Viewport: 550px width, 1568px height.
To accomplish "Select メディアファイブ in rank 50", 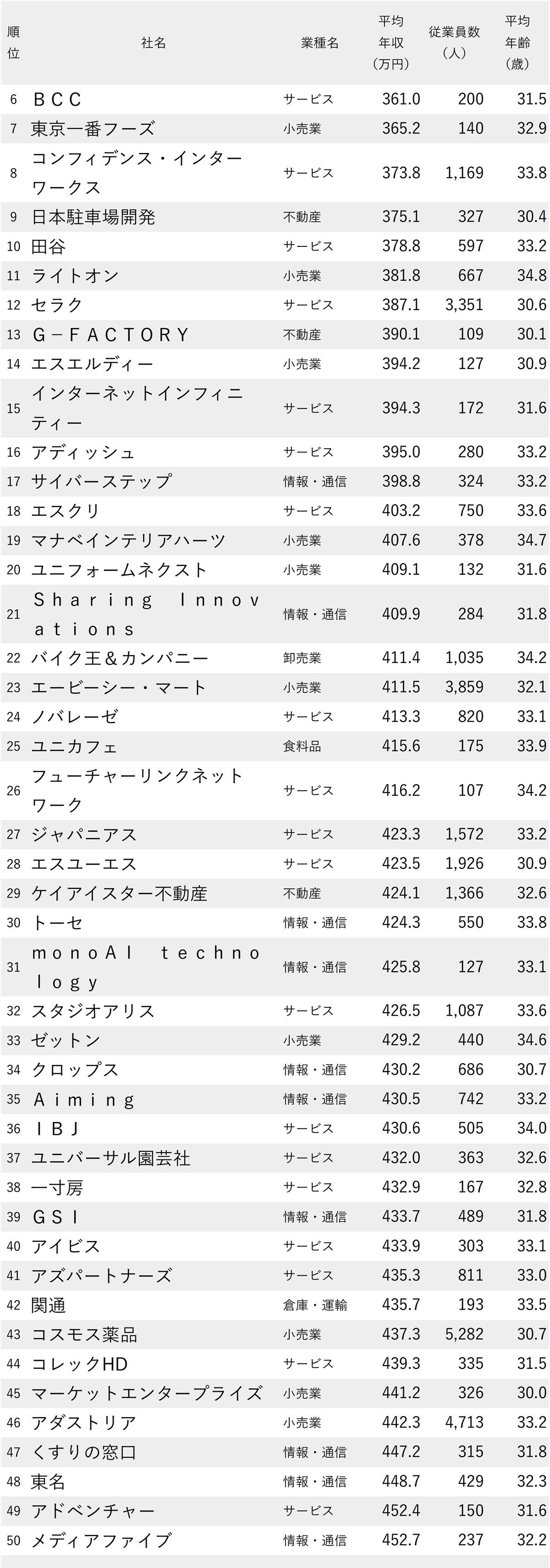I will pyautogui.click(x=101, y=1540).
